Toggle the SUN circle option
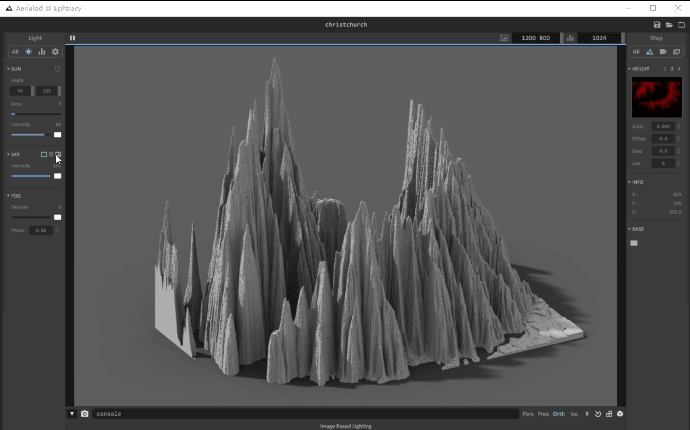This screenshot has height=430, width=690. [x=58, y=69]
